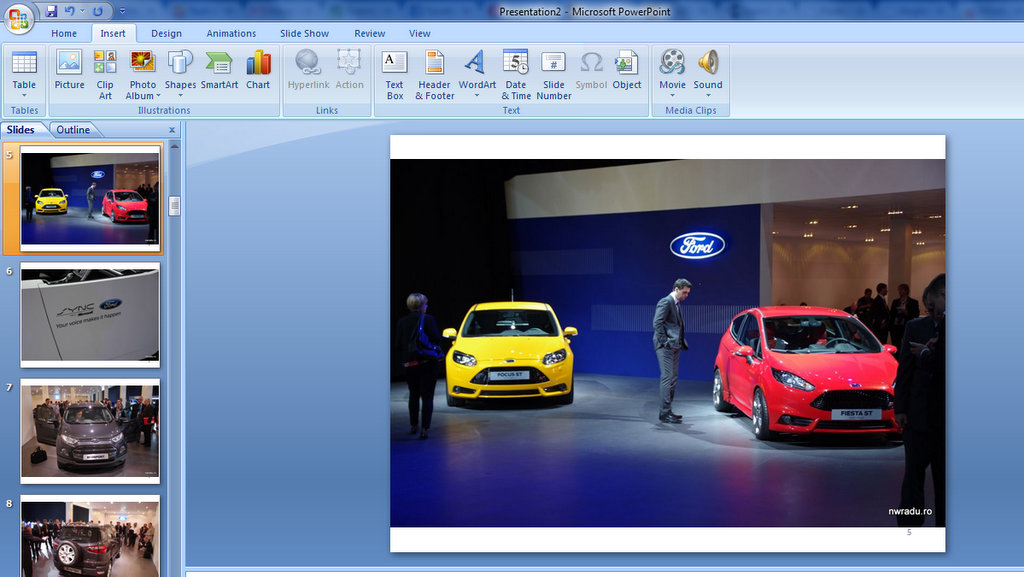Viewport: 1024px width, 577px height.
Task: Expand the Shapes dropdown arrow
Action: click(x=180, y=96)
